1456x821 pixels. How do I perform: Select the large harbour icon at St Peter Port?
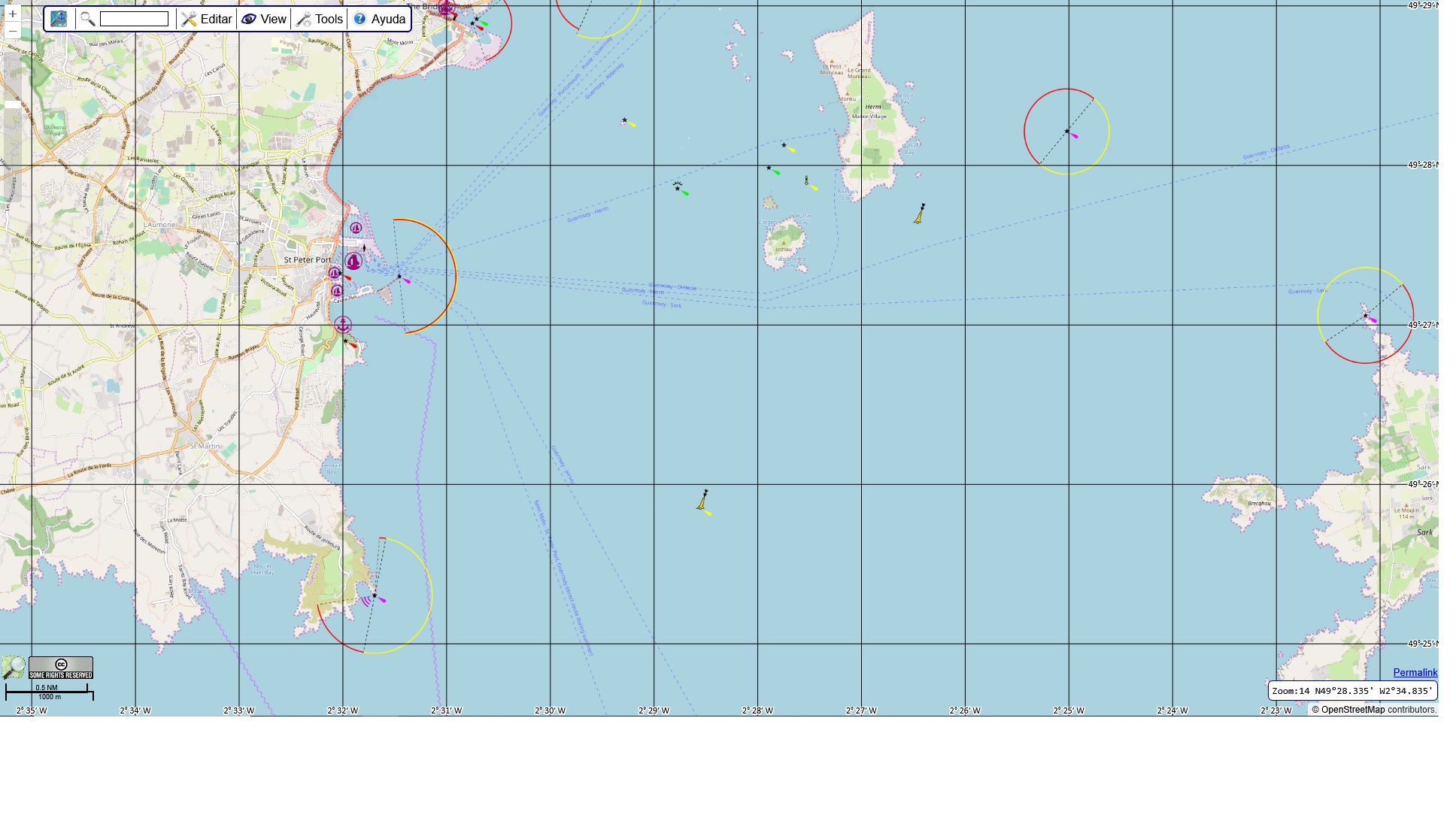353,261
